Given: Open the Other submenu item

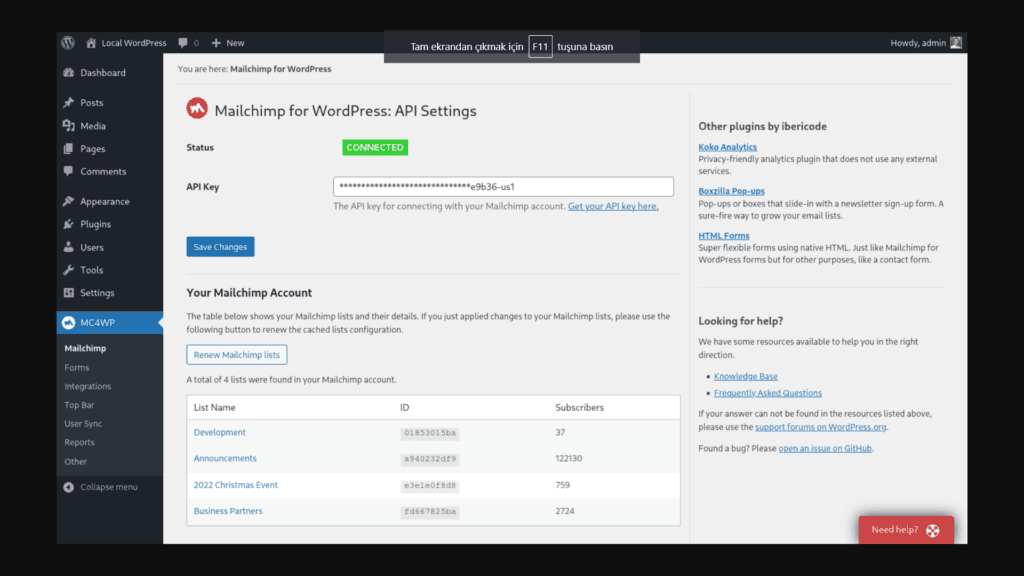Looking at the screenshot, I should 75,461.
